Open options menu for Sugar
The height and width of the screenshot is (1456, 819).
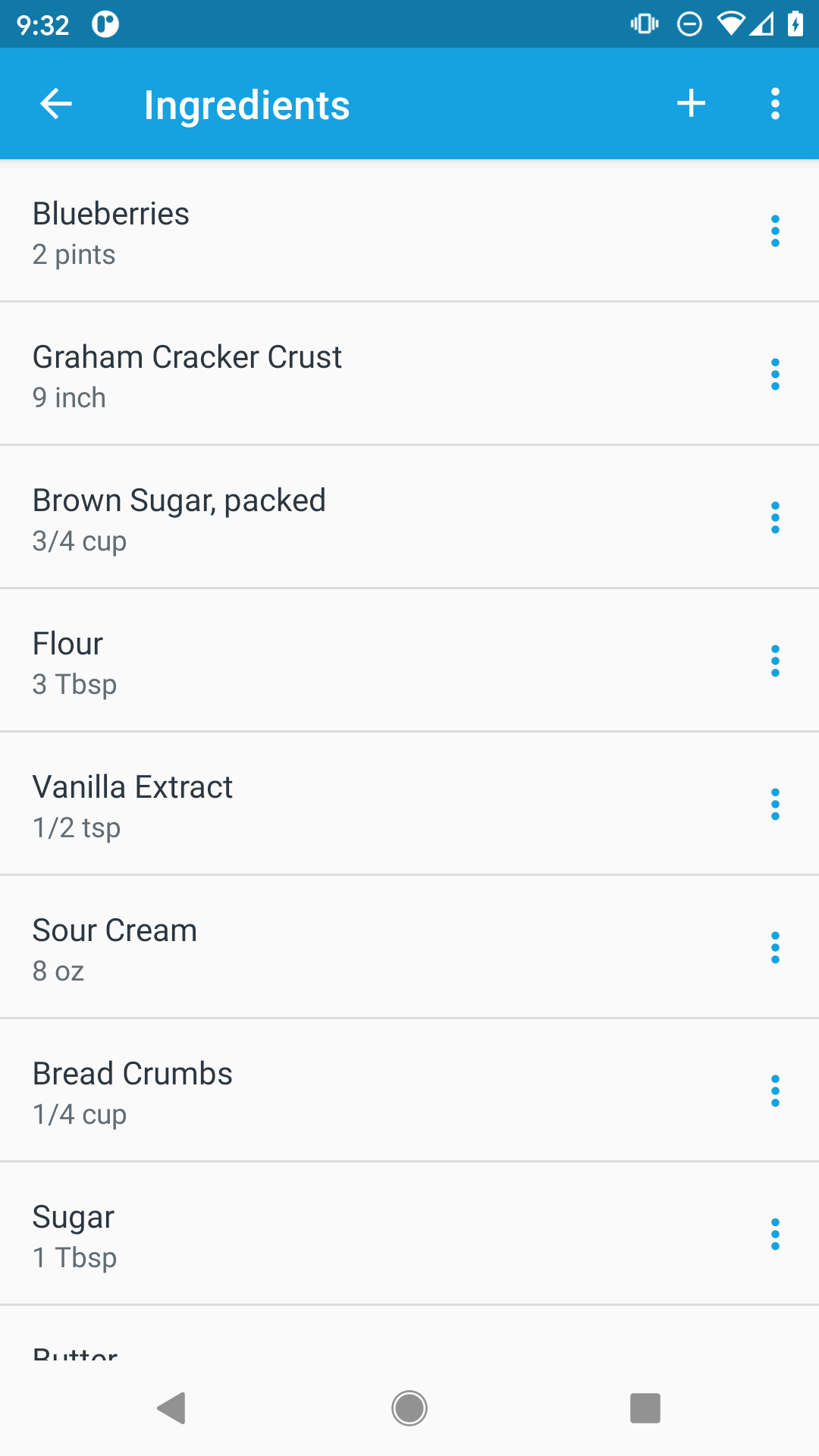point(774,1235)
